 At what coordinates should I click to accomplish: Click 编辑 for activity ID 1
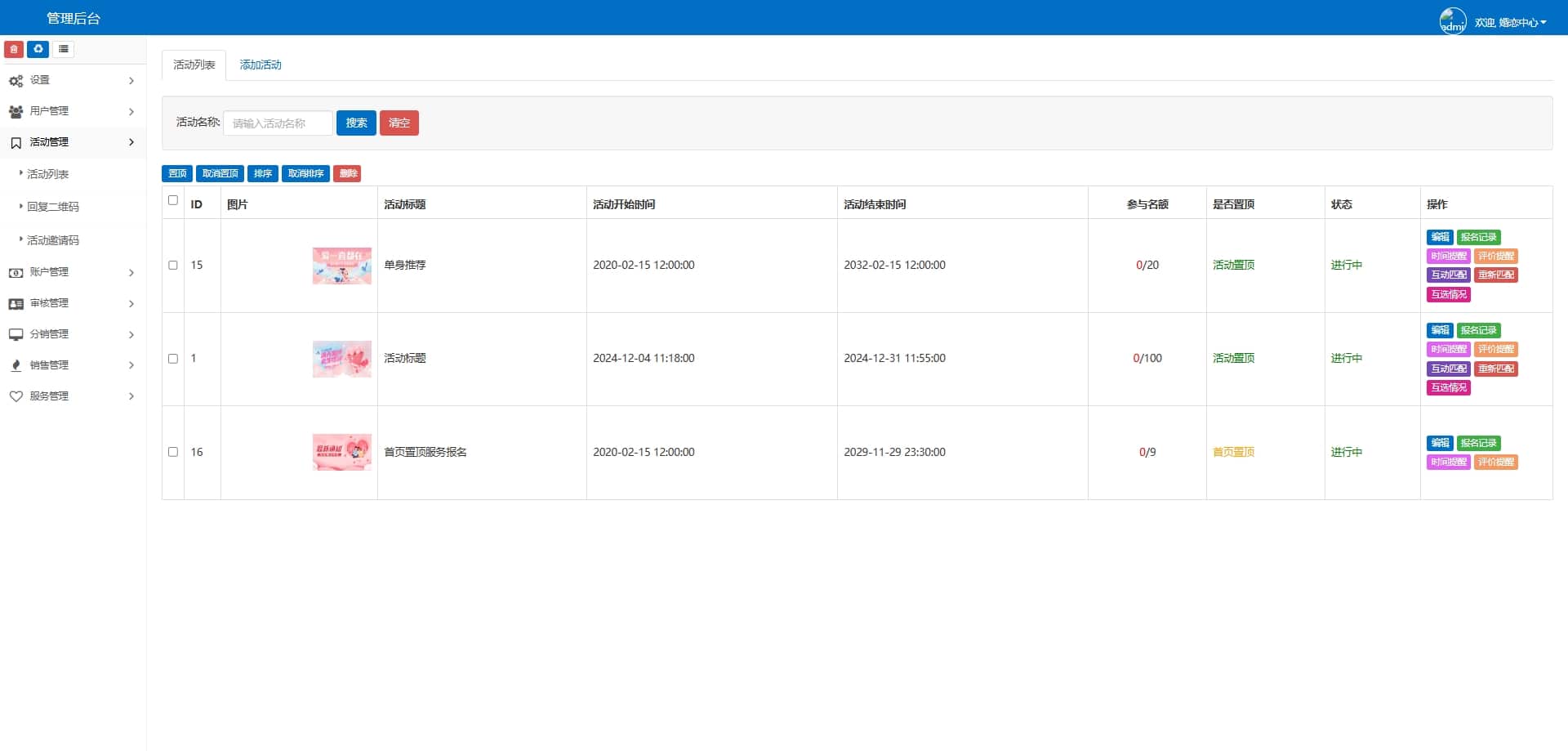click(x=1440, y=330)
